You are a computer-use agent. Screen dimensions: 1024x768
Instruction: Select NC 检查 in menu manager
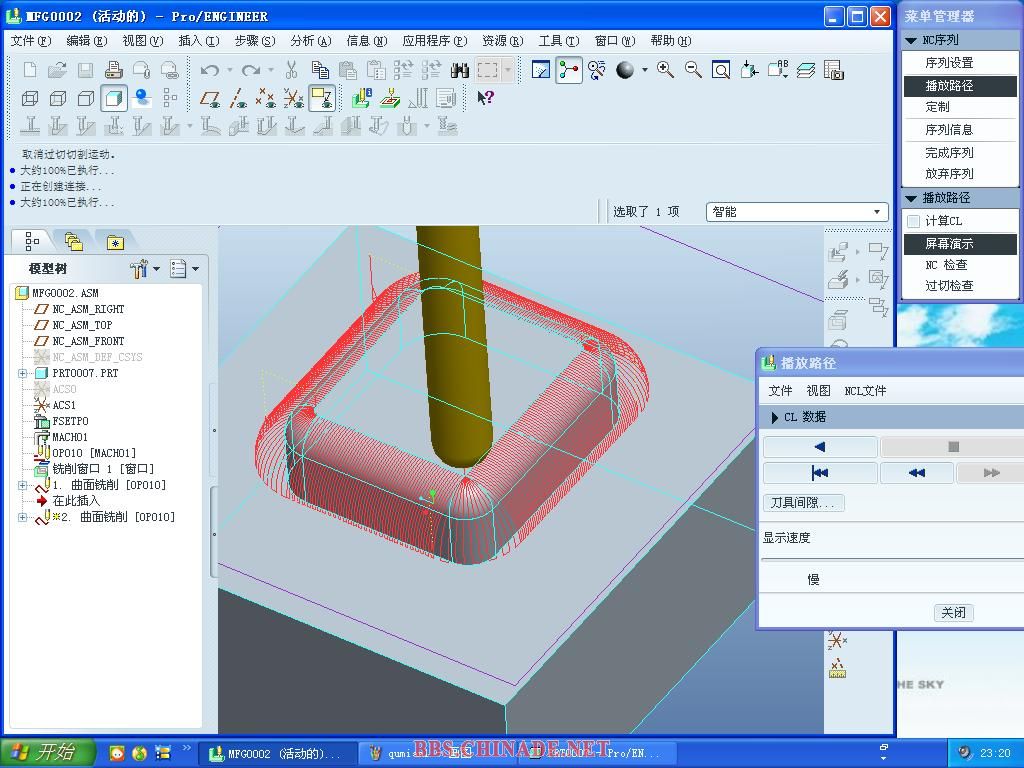point(945,265)
